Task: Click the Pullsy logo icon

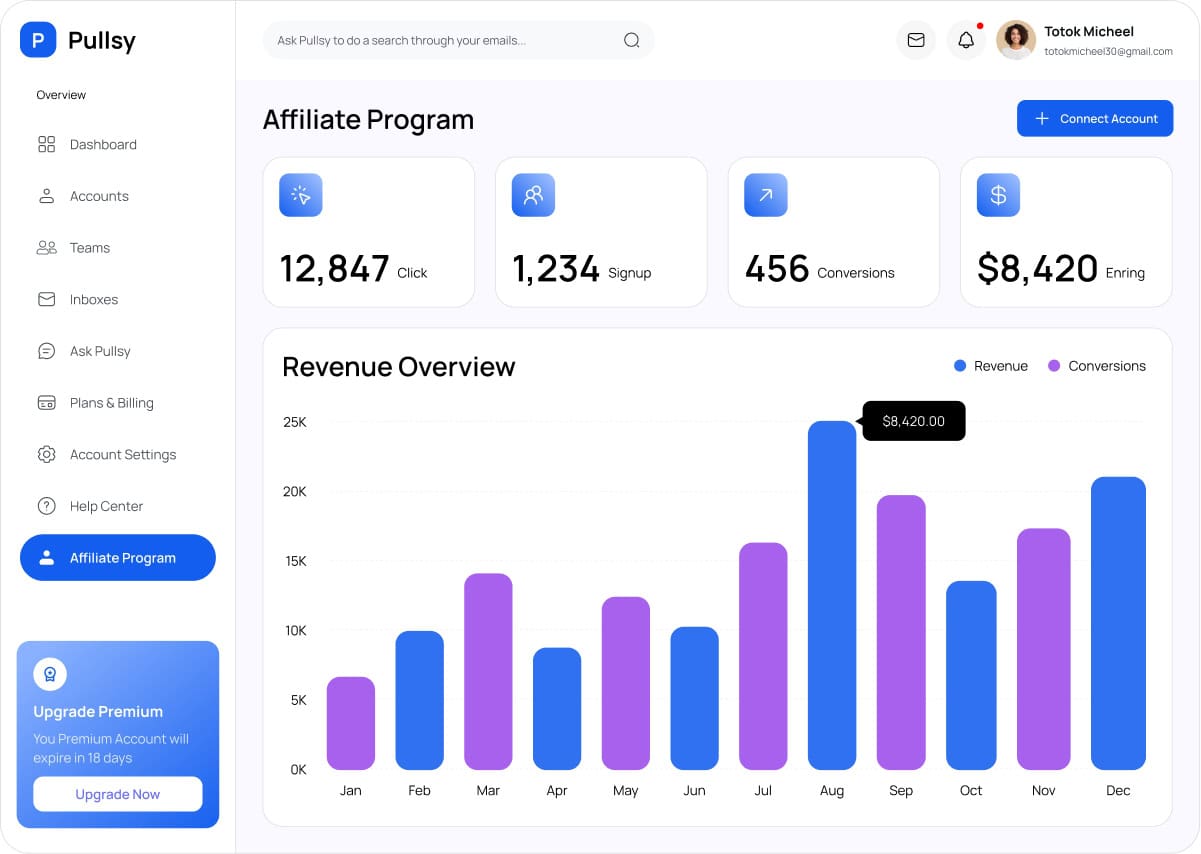Action: coord(38,41)
